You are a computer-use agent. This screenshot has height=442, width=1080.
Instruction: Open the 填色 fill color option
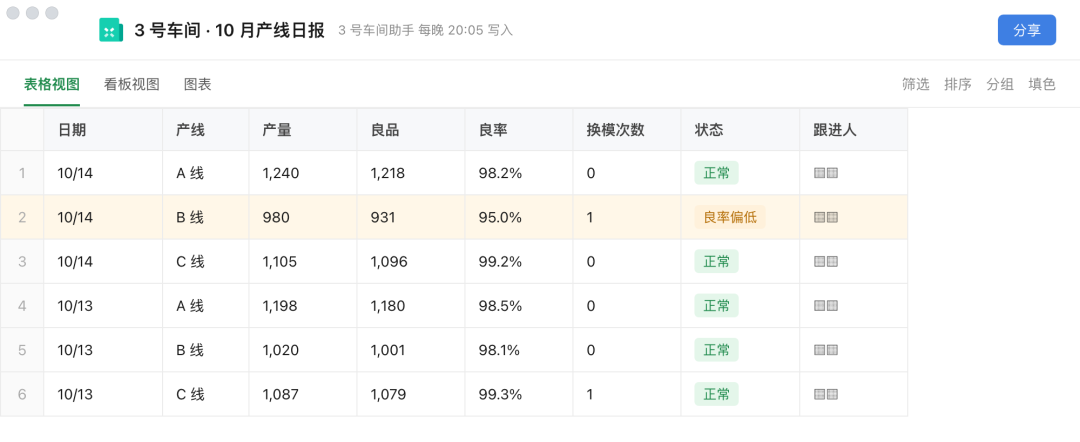tap(1041, 85)
